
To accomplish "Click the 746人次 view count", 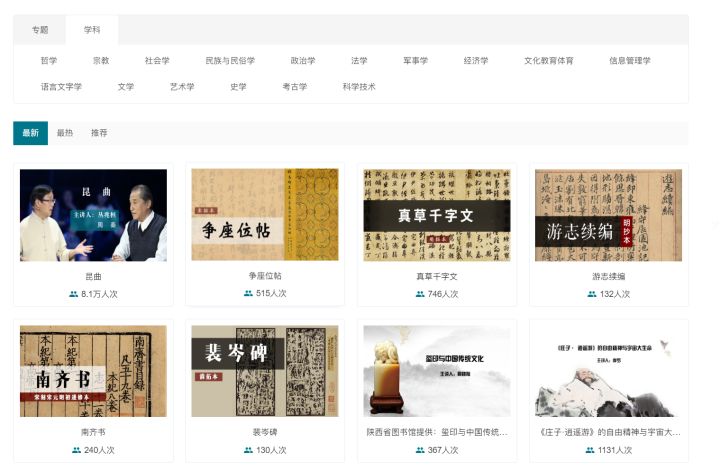I will click(x=443, y=294).
